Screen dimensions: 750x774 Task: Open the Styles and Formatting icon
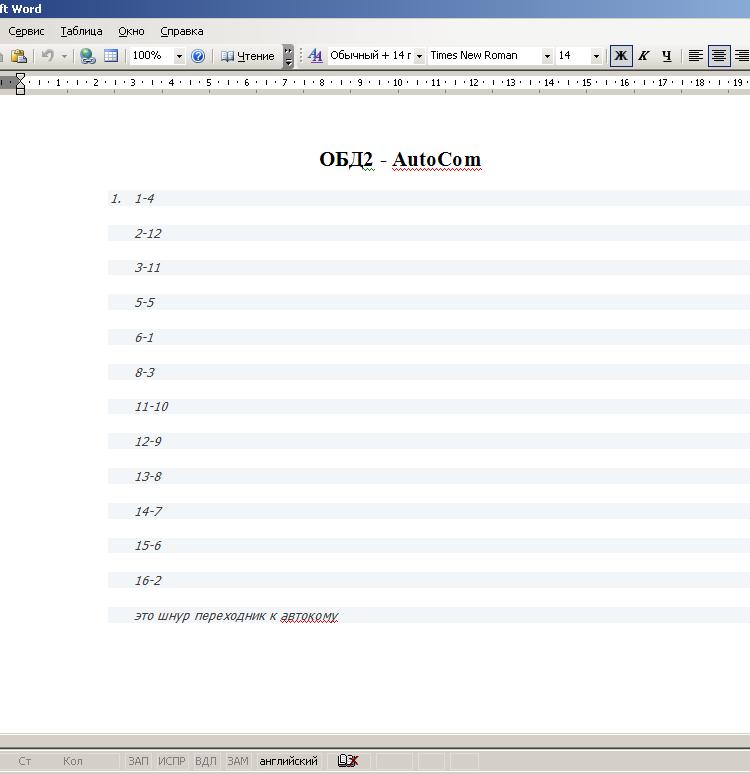tap(315, 56)
